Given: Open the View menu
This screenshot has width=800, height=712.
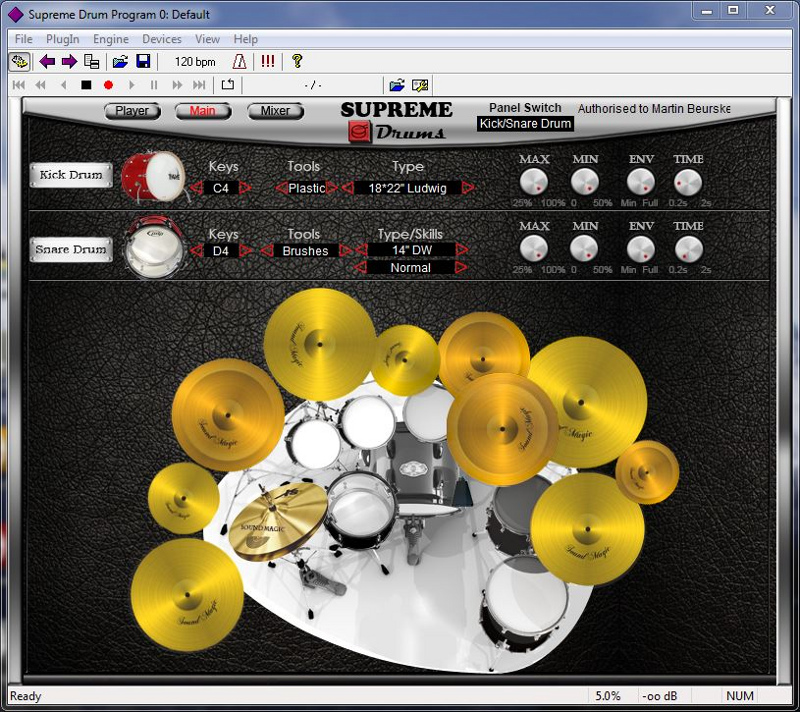Looking at the screenshot, I should pyautogui.click(x=207, y=39).
